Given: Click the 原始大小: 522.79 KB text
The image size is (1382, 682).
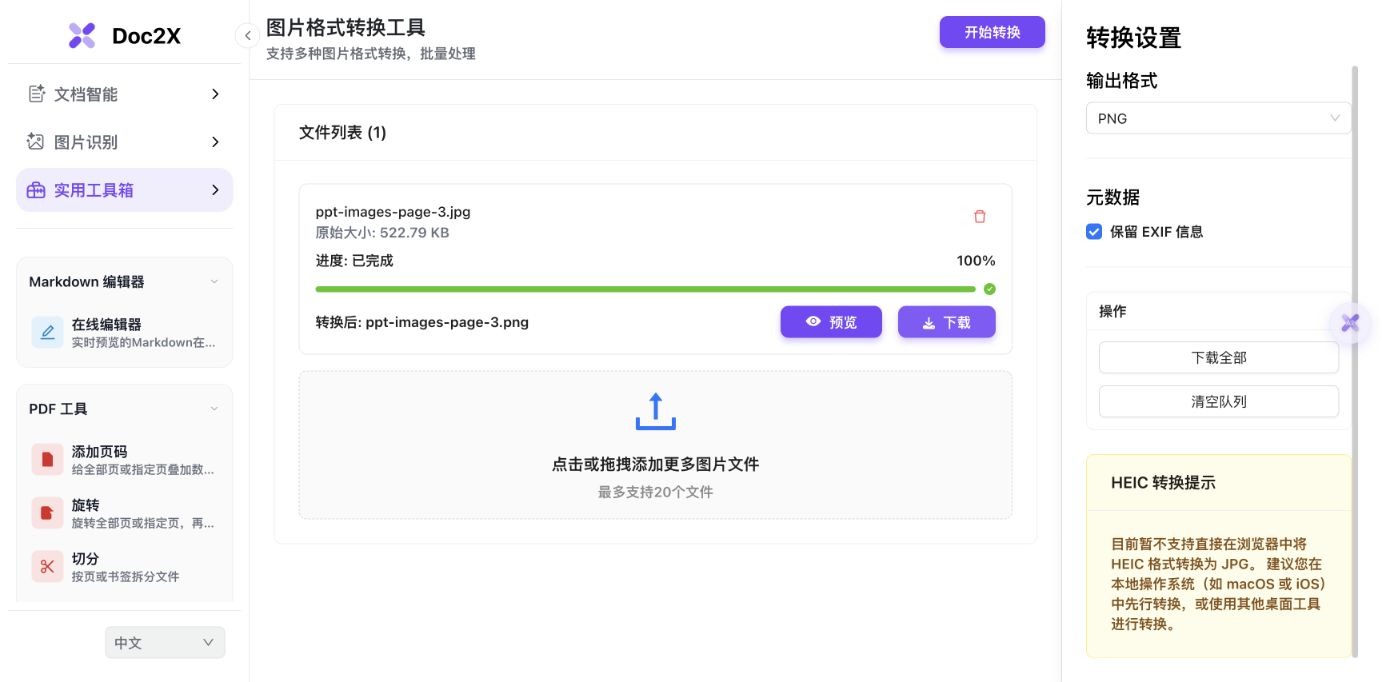Looking at the screenshot, I should 383,233.
